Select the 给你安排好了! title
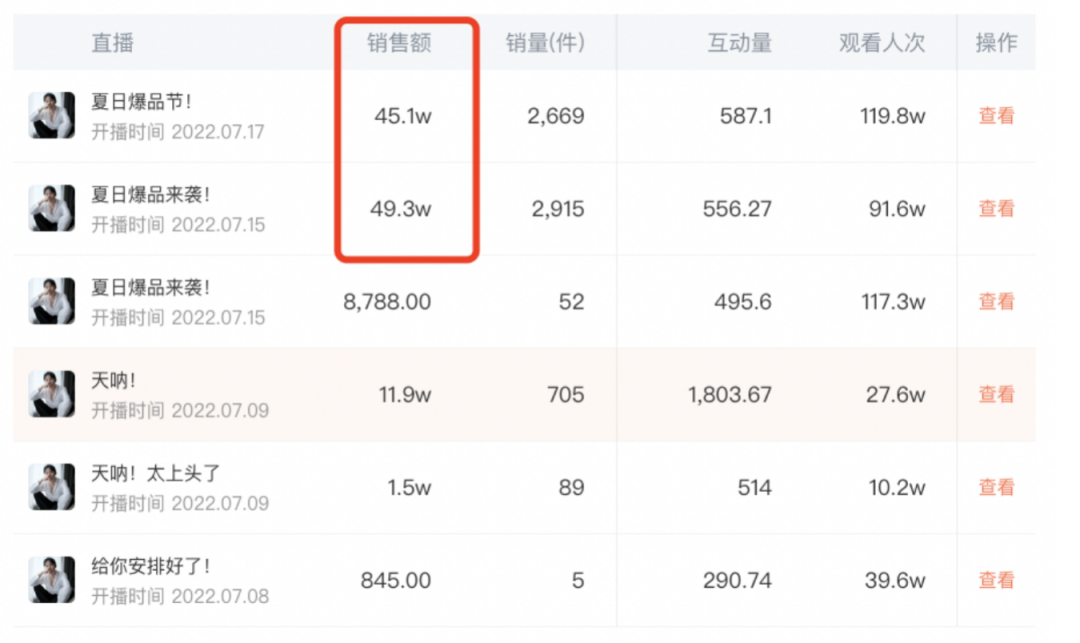This screenshot has height=643, width=1080. click(151, 567)
